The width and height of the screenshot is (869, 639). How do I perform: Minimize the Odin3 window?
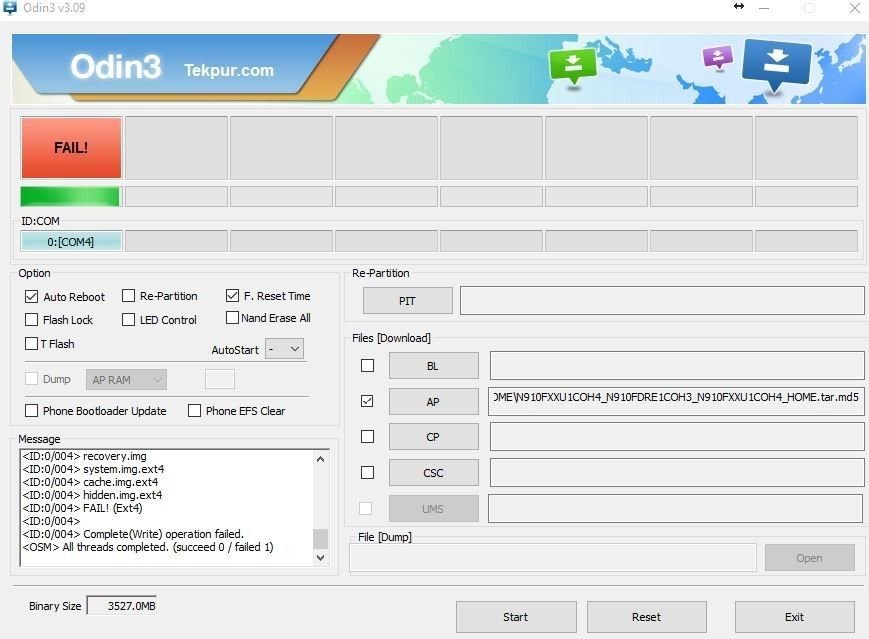(764, 8)
